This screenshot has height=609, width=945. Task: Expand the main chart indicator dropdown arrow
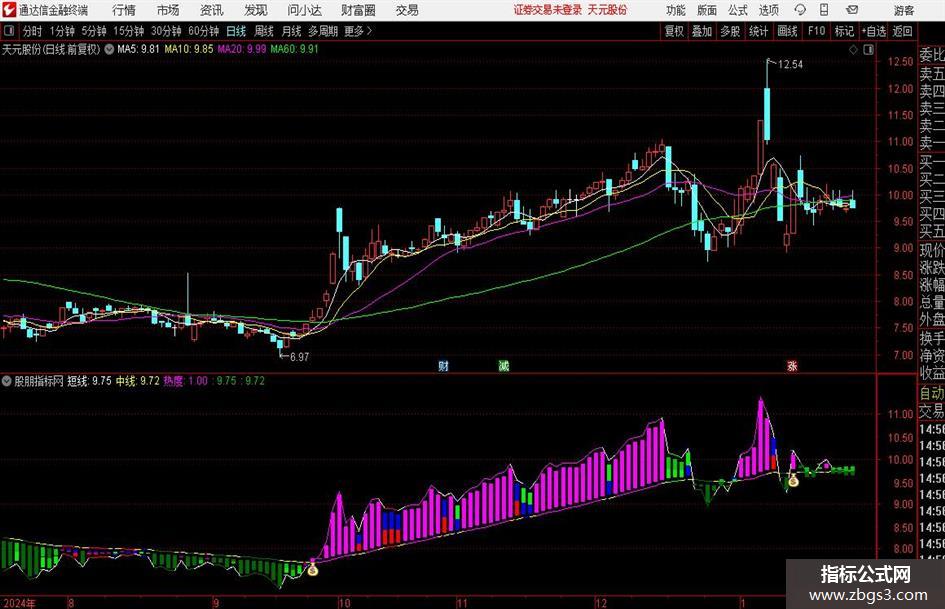[x=109, y=49]
